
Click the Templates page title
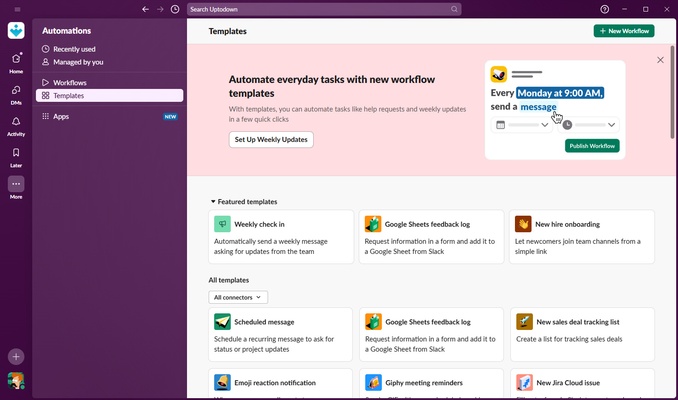click(x=227, y=31)
